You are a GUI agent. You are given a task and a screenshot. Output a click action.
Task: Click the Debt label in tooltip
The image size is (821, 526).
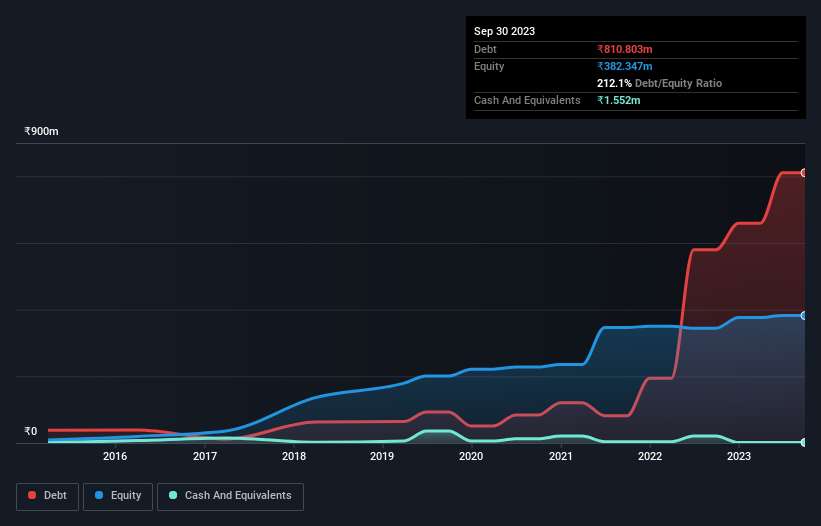[x=485, y=49]
